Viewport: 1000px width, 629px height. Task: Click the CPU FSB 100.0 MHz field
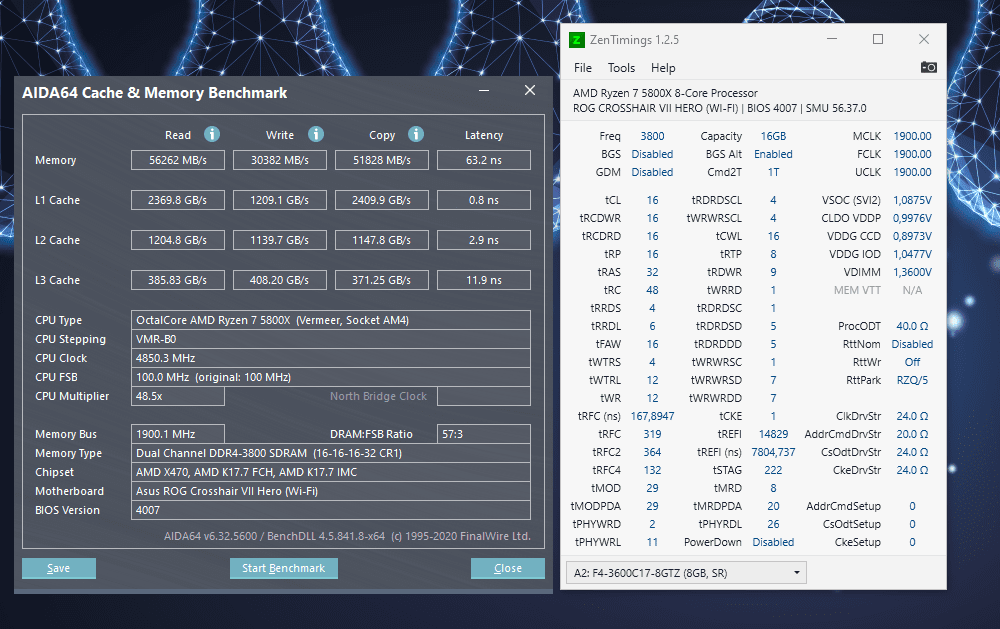pos(331,377)
